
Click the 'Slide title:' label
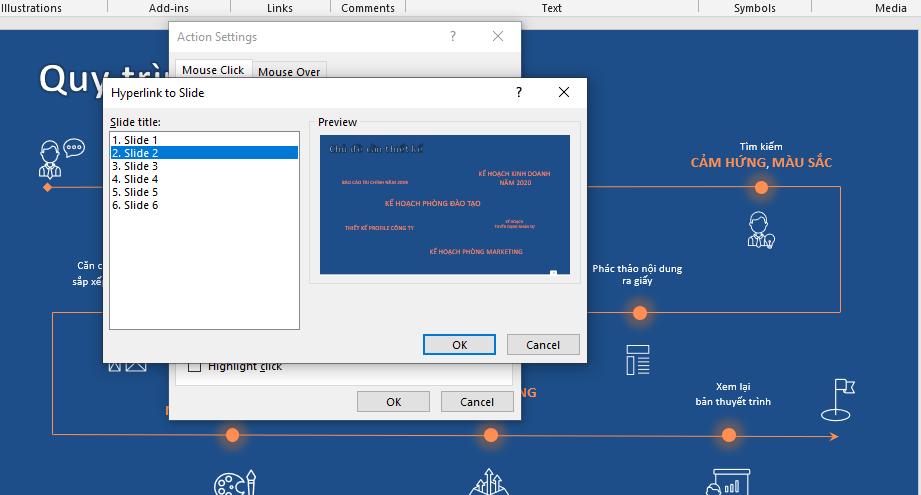[x=135, y=122]
